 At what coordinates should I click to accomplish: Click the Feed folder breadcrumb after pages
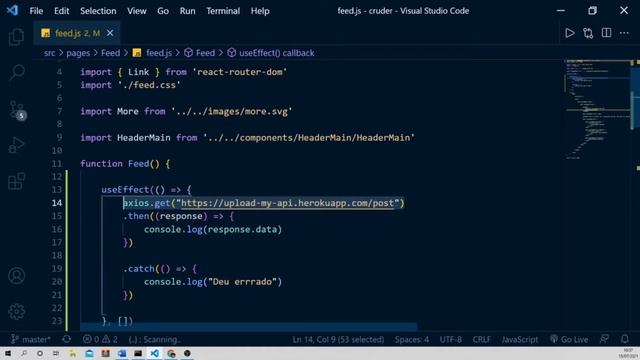point(111,53)
